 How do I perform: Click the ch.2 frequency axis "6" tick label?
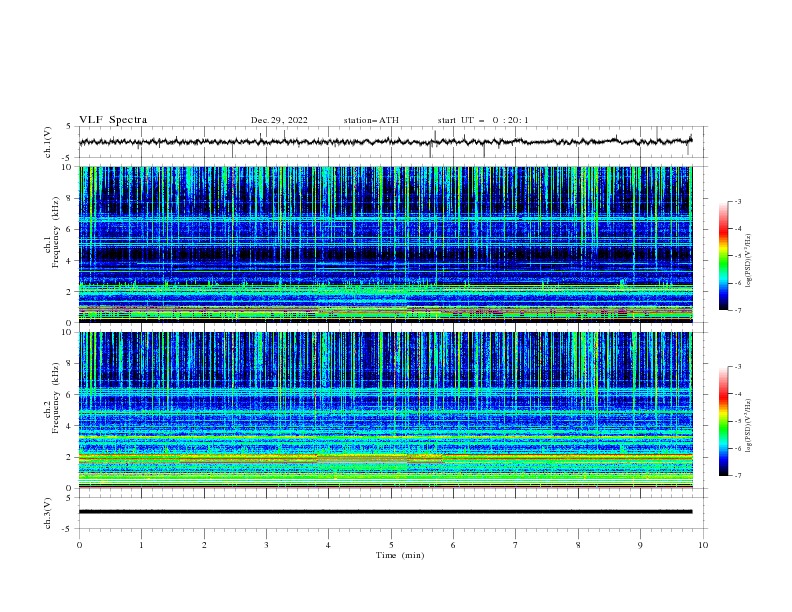click(69, 395)
